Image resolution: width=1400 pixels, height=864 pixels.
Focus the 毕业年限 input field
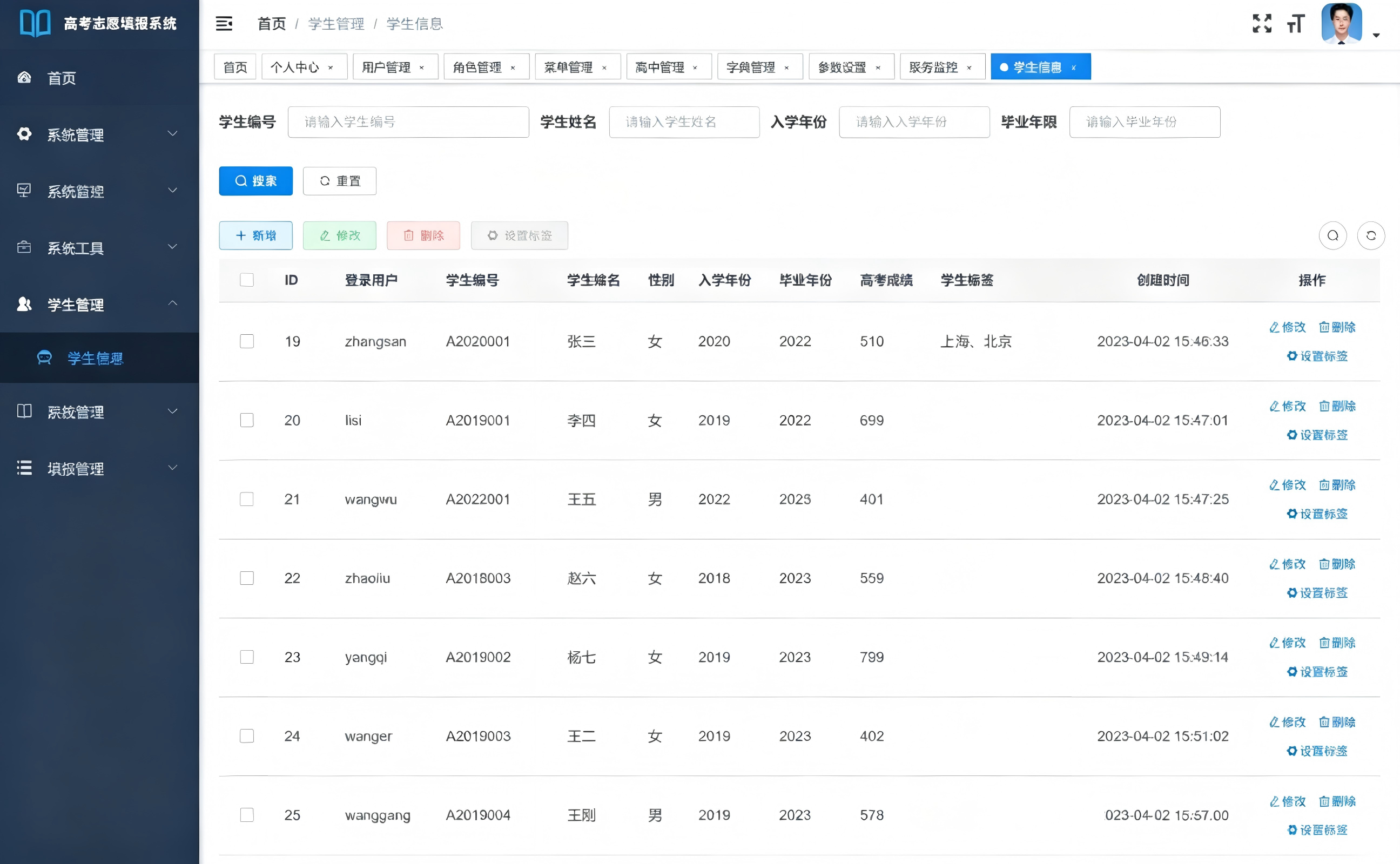click(x=1145, y=122)
